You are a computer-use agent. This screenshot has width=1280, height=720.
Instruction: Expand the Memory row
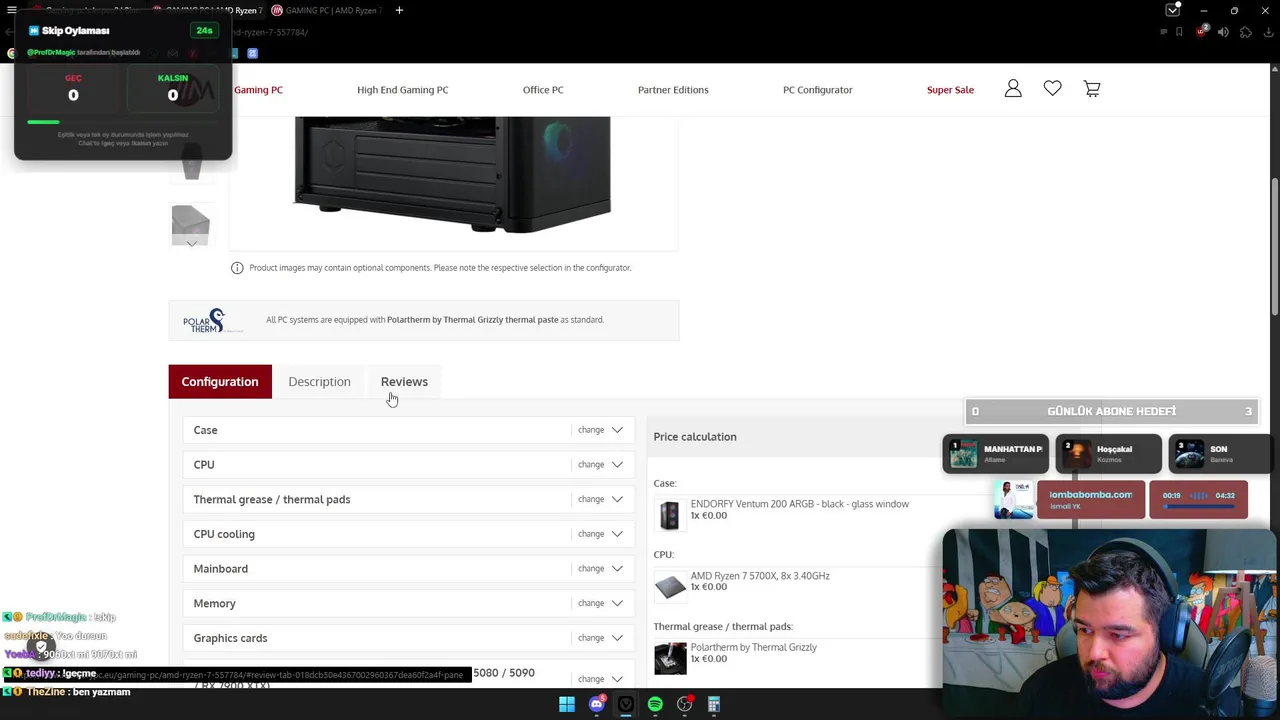tap(408, 603)
